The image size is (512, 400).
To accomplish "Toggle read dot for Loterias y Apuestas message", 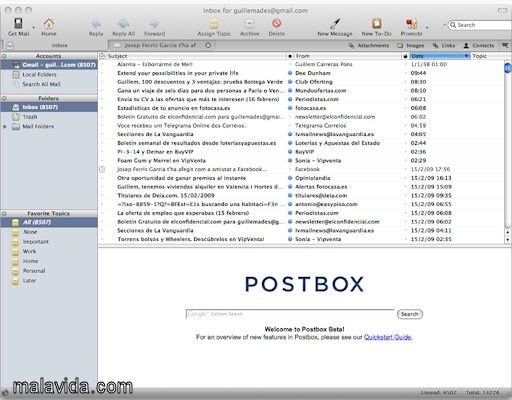I will [x=290, y=143].
